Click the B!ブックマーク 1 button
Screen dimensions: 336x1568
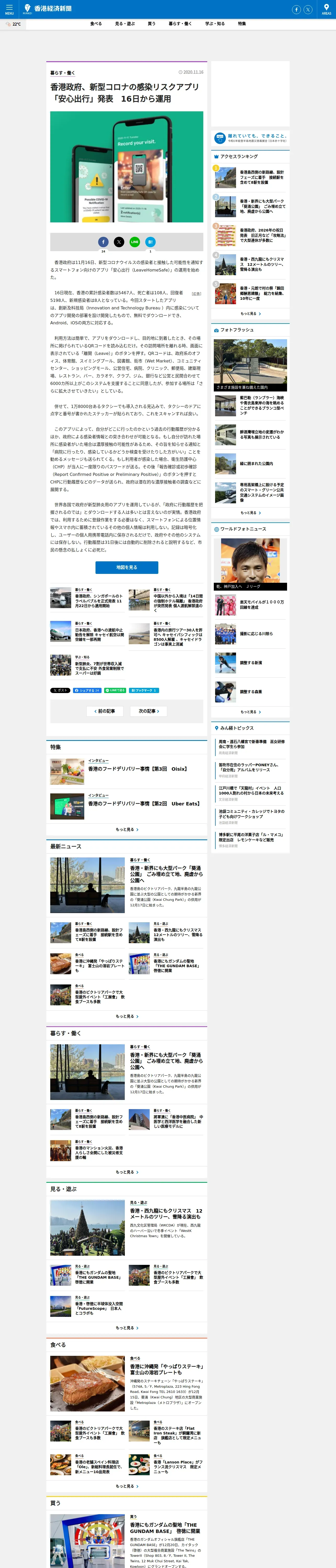(x=144, y=690)
